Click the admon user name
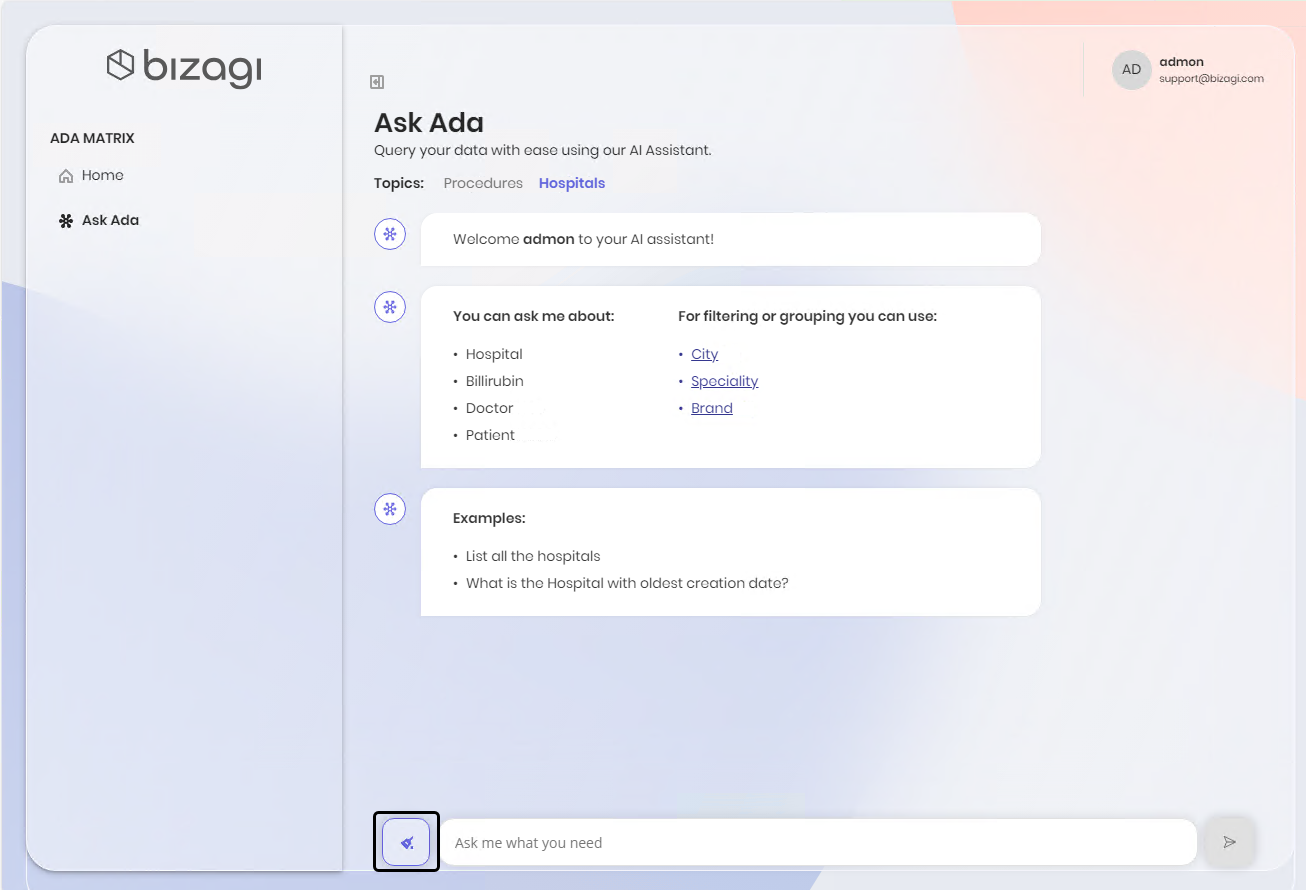 click(1181, 62)
